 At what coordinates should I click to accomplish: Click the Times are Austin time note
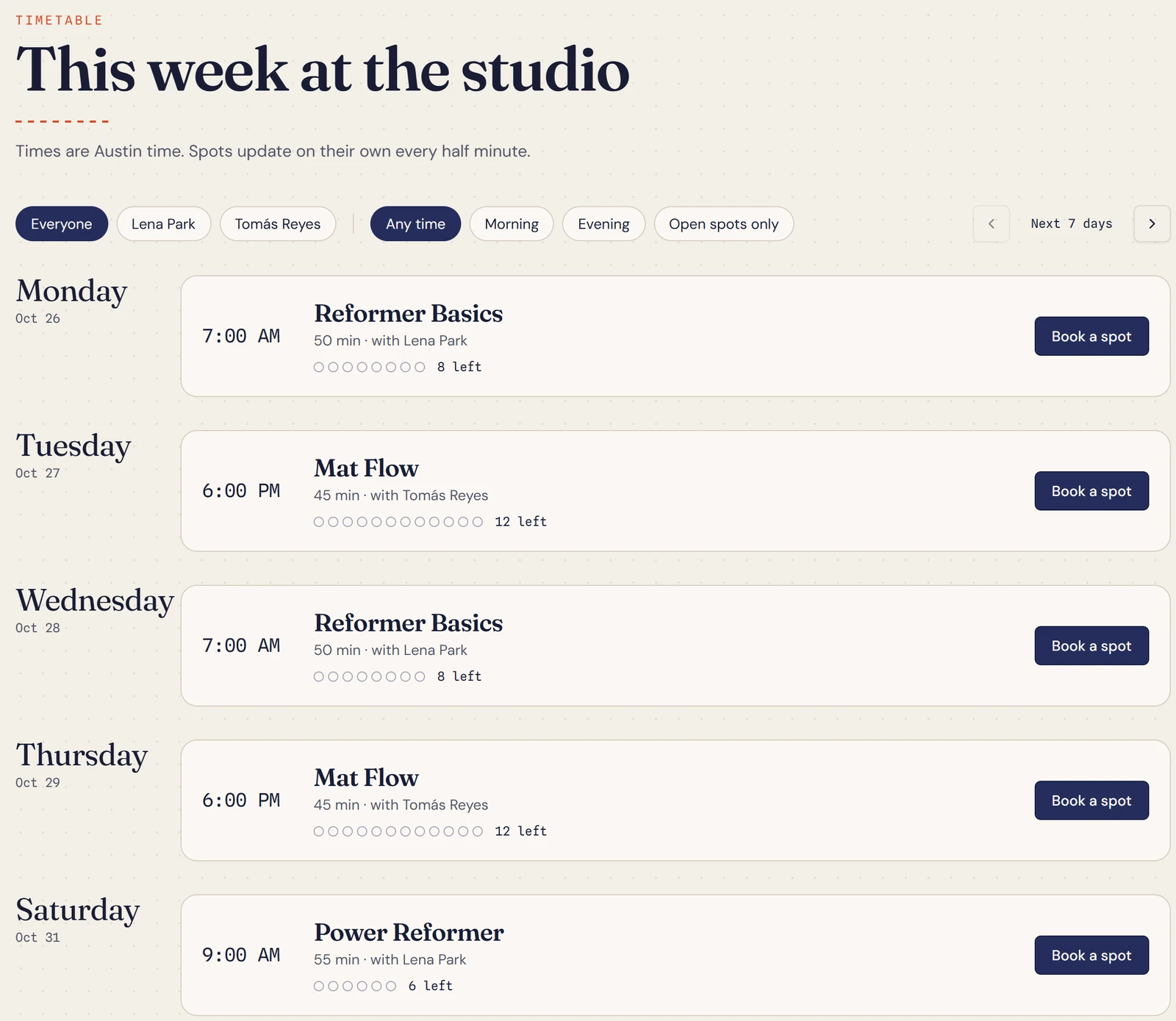[273, 151]
